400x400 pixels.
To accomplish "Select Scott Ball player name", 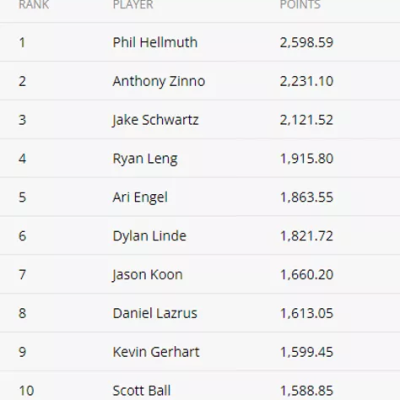I will click(142, 391).
